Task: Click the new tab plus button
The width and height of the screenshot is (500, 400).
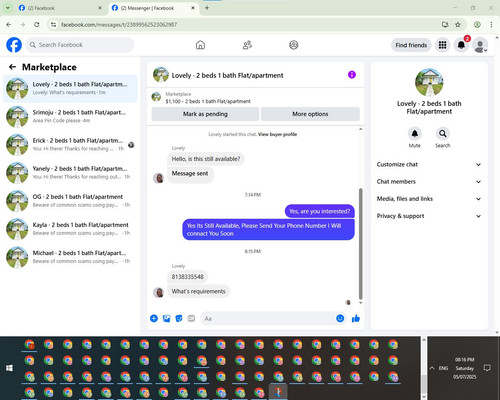Action: click(x=207, y=8)
